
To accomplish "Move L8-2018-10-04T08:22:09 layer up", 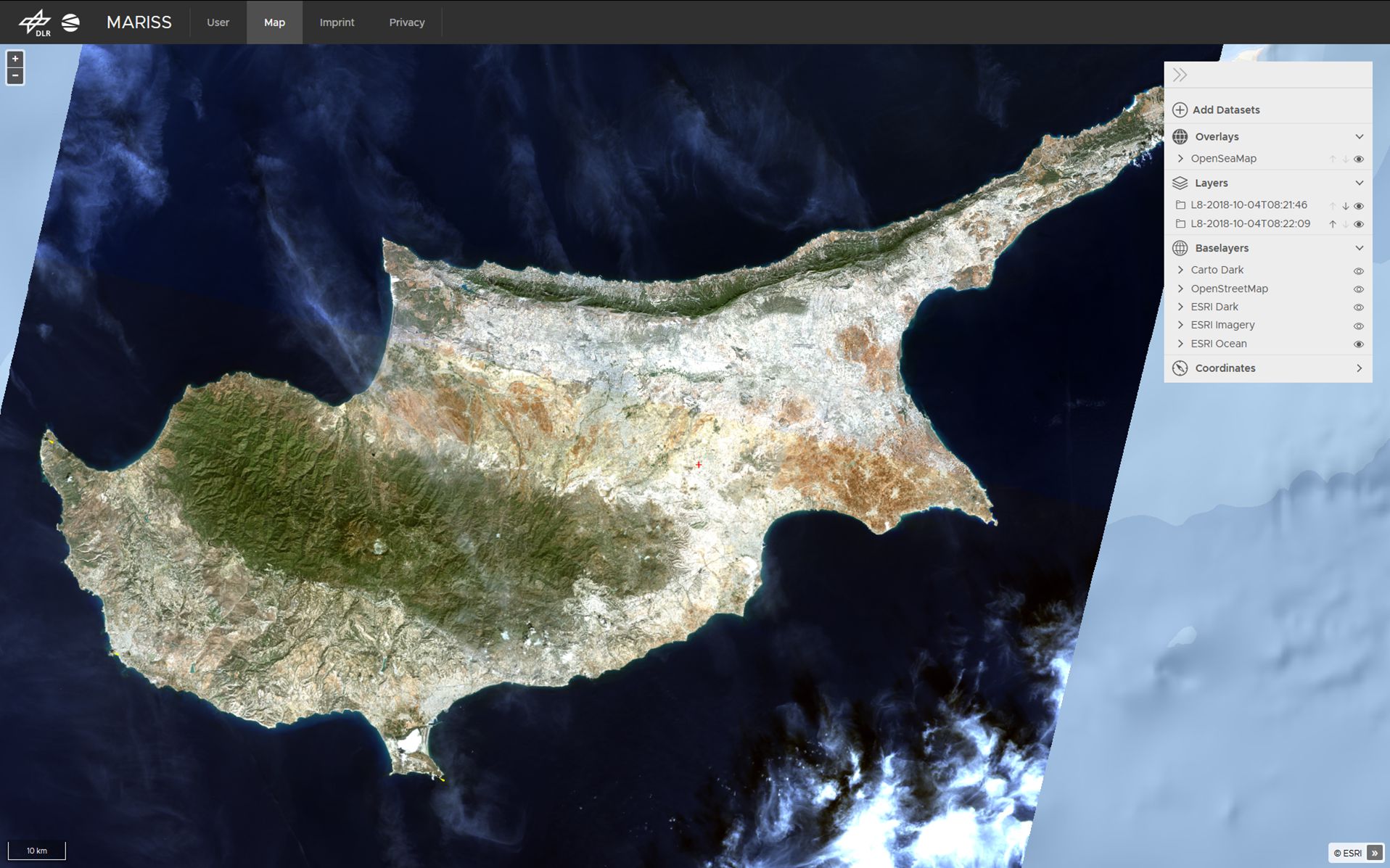I will [1332, 224].
